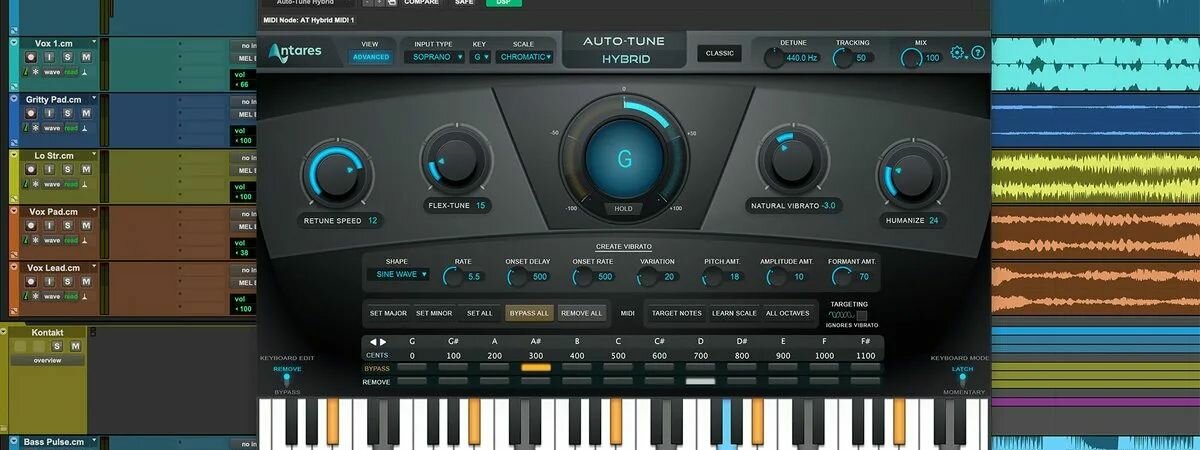Image resolution: width=1200 pixels, height=450 pixels.
Task: Open Vox 1.cm track name dropdown arrow
Action: click(x=93, y=43)
